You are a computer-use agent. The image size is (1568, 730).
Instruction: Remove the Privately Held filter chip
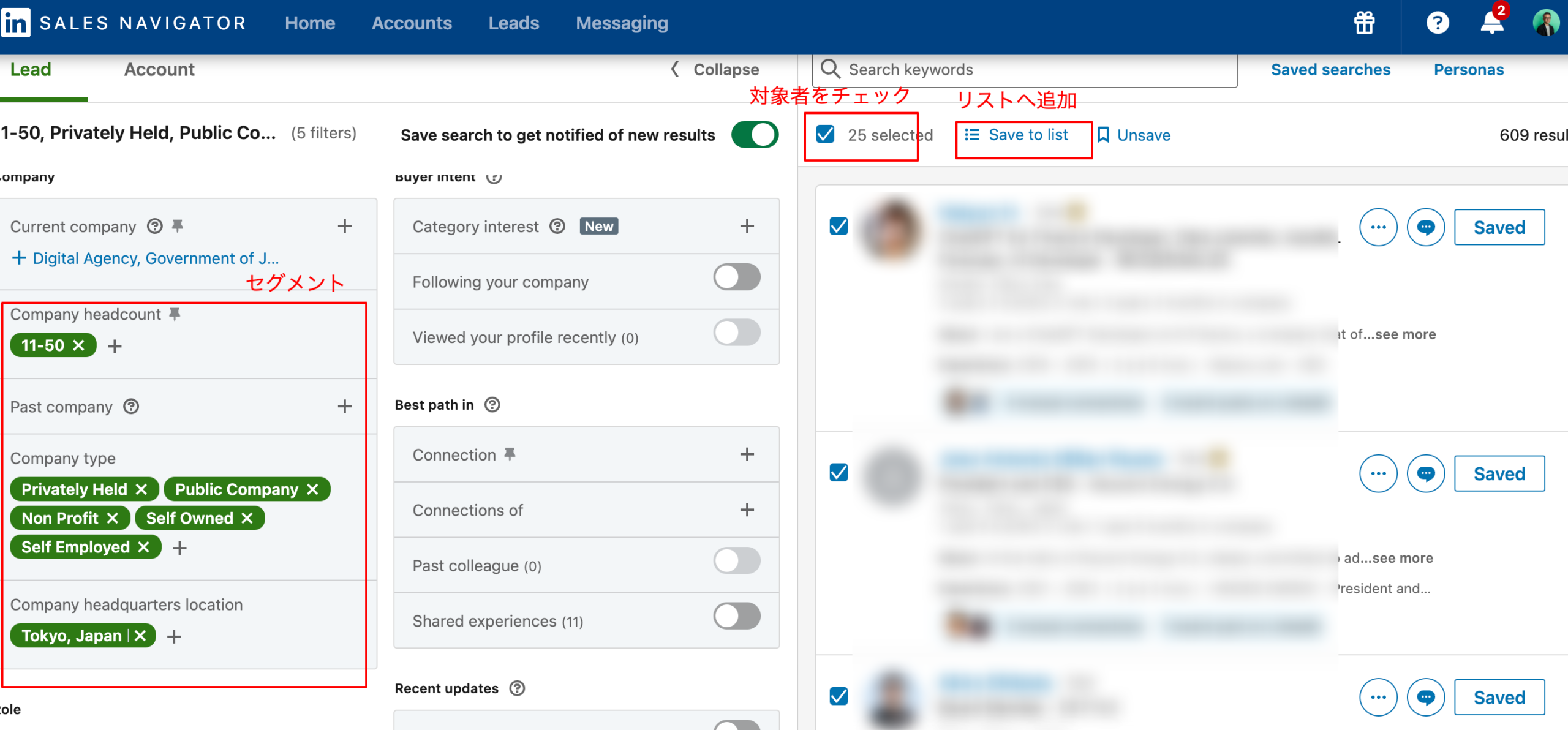click(141, 489)
